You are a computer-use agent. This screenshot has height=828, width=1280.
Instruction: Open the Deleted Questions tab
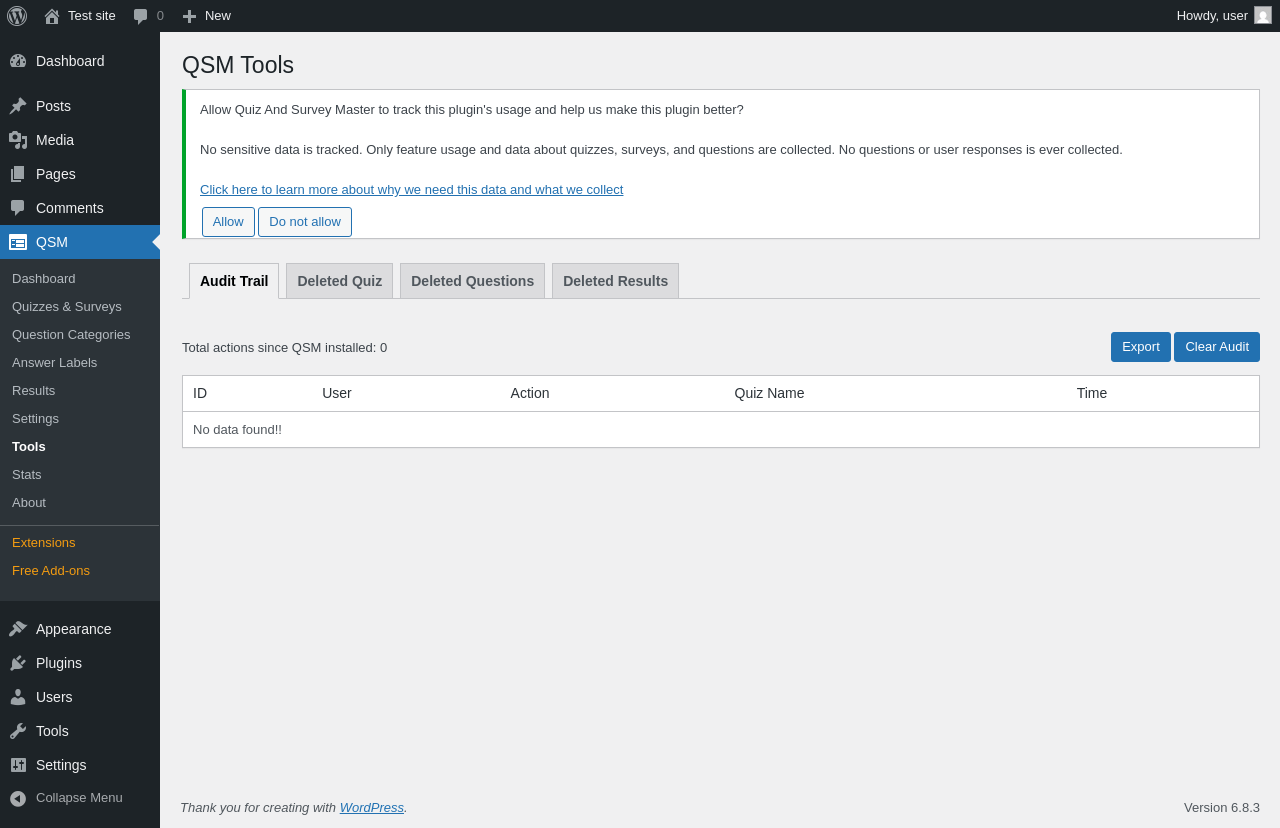tap(472, 281)
